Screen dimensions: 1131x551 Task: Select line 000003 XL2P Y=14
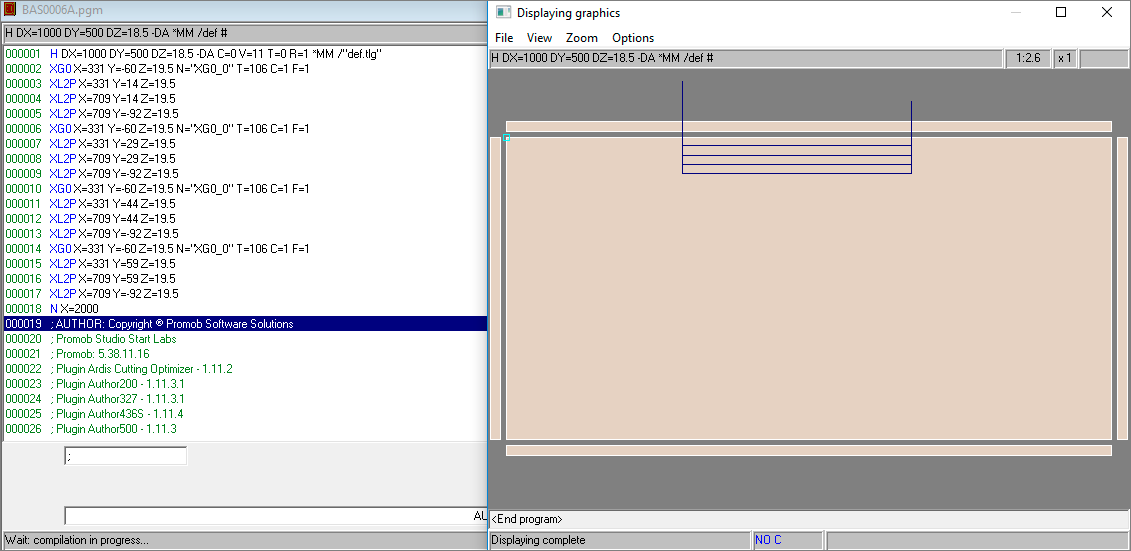(245, 84)
